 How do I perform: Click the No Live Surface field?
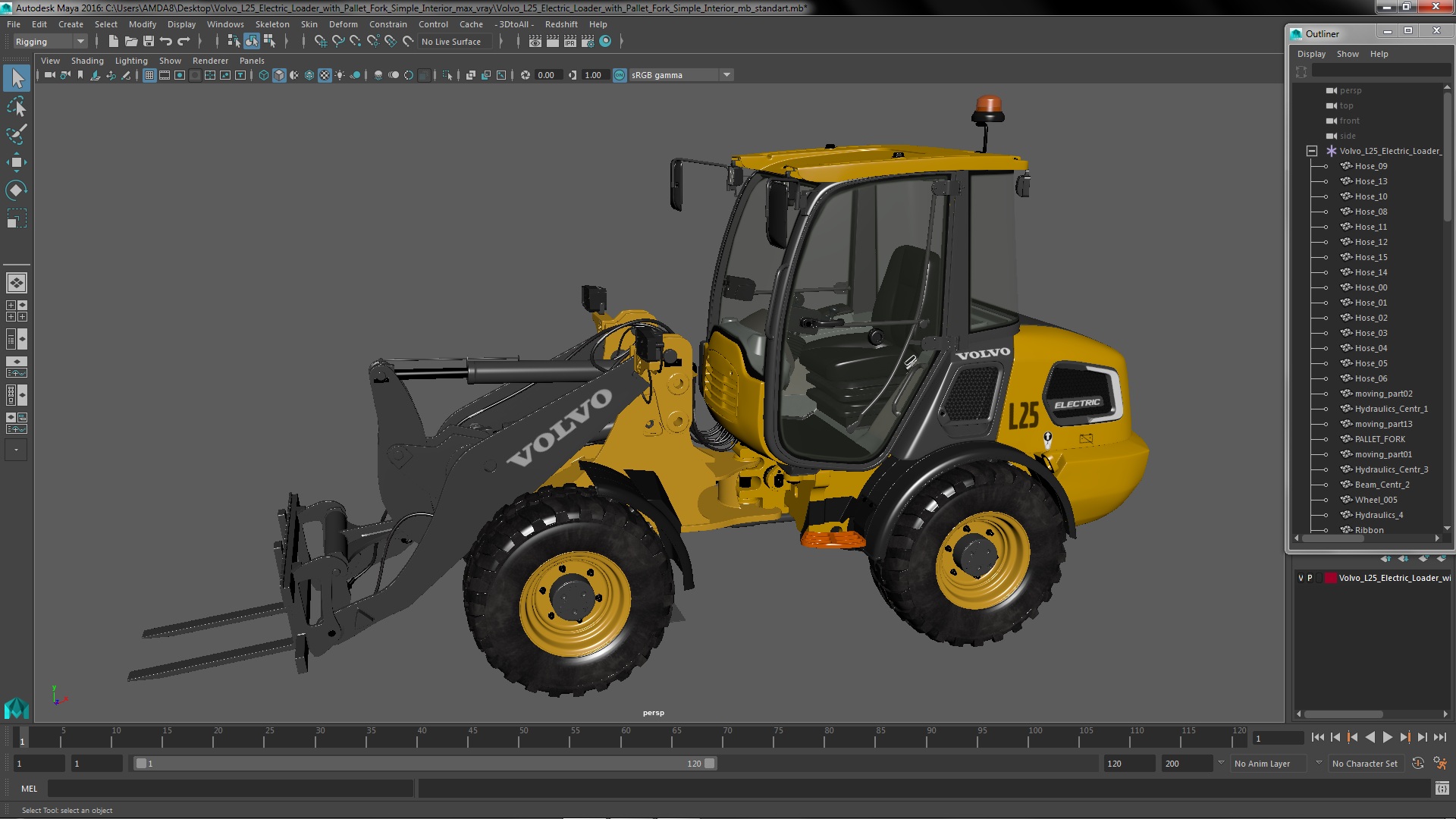454,42
